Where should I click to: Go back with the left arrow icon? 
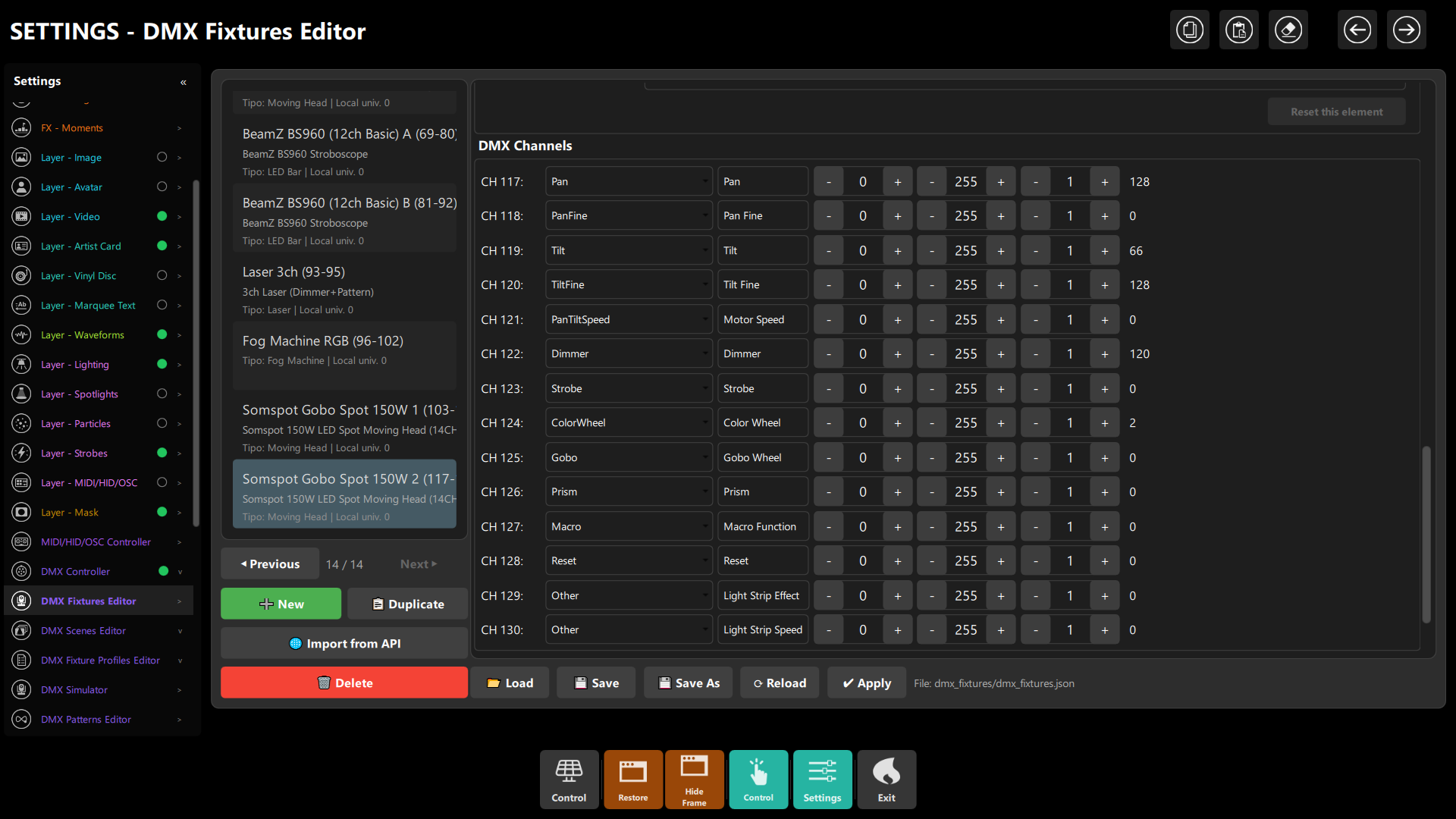point(1357,30)
